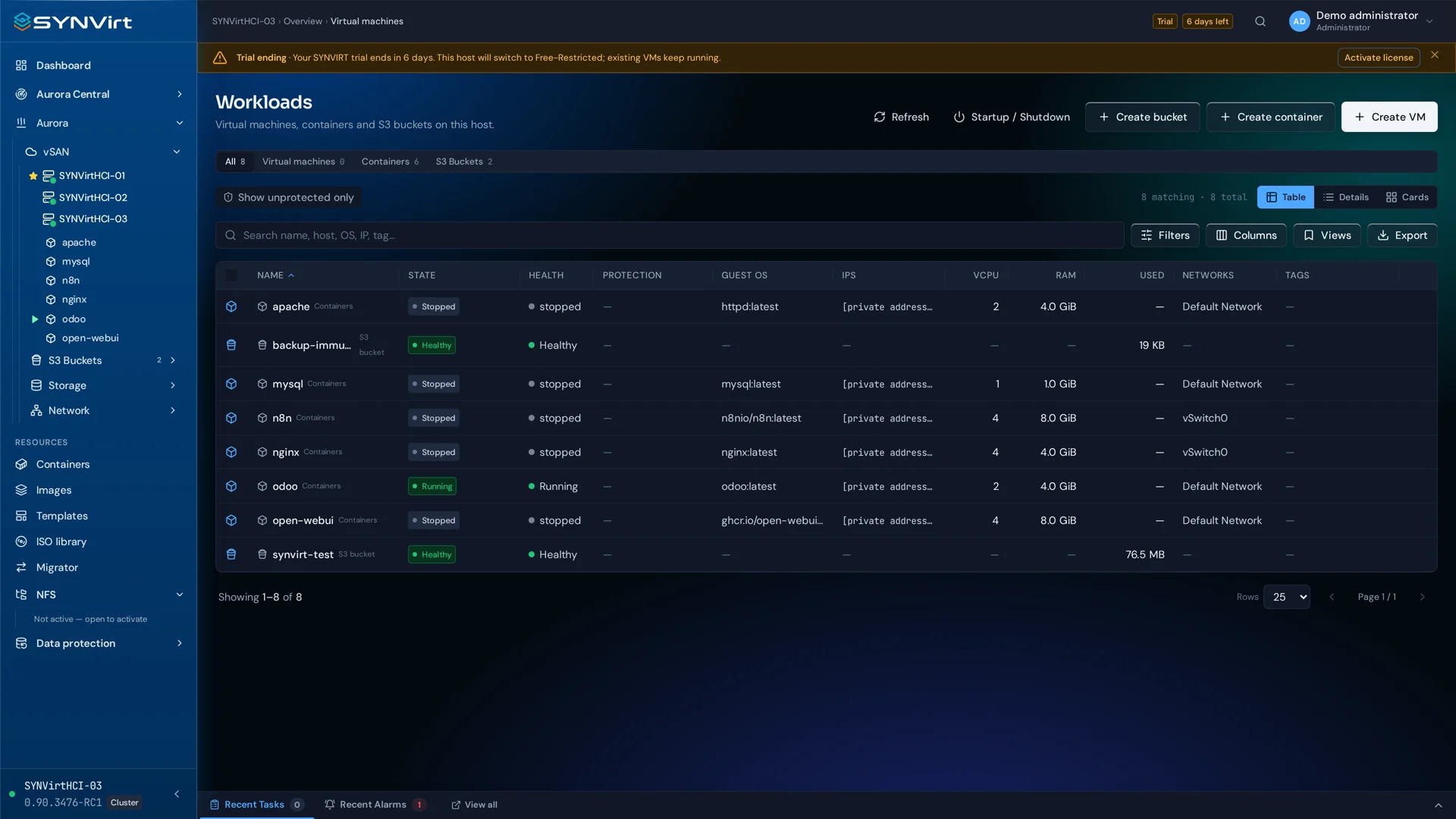The image size is (1456, 819).
Task: Click the workload search input field
Action: (670, 235)
